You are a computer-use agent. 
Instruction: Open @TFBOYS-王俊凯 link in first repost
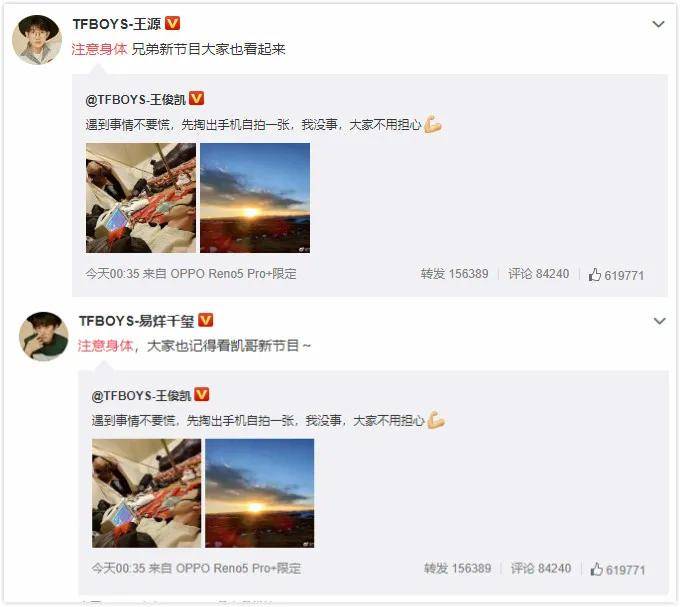click(x=136, y=100)
